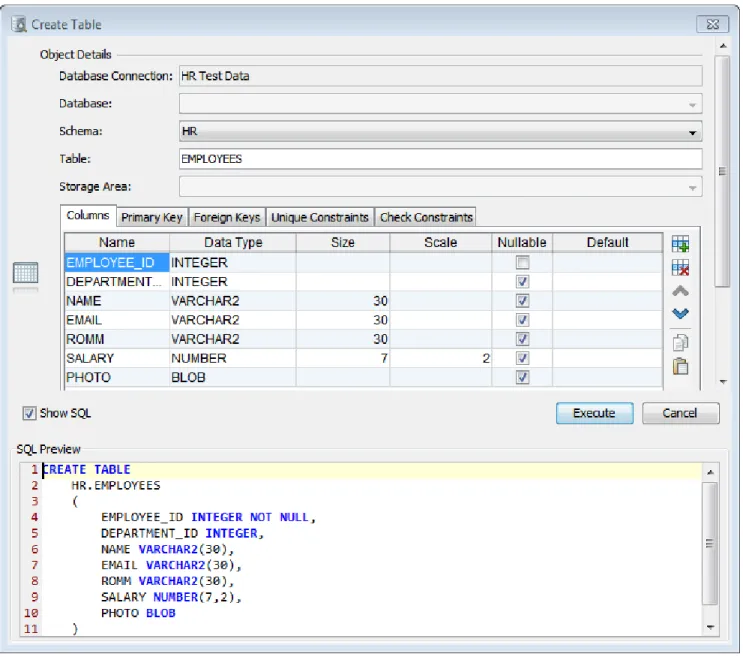Screen dimensions: 743x657
Task: Click the Table name field containing EMPLOYEES
Action: (440, 159)
